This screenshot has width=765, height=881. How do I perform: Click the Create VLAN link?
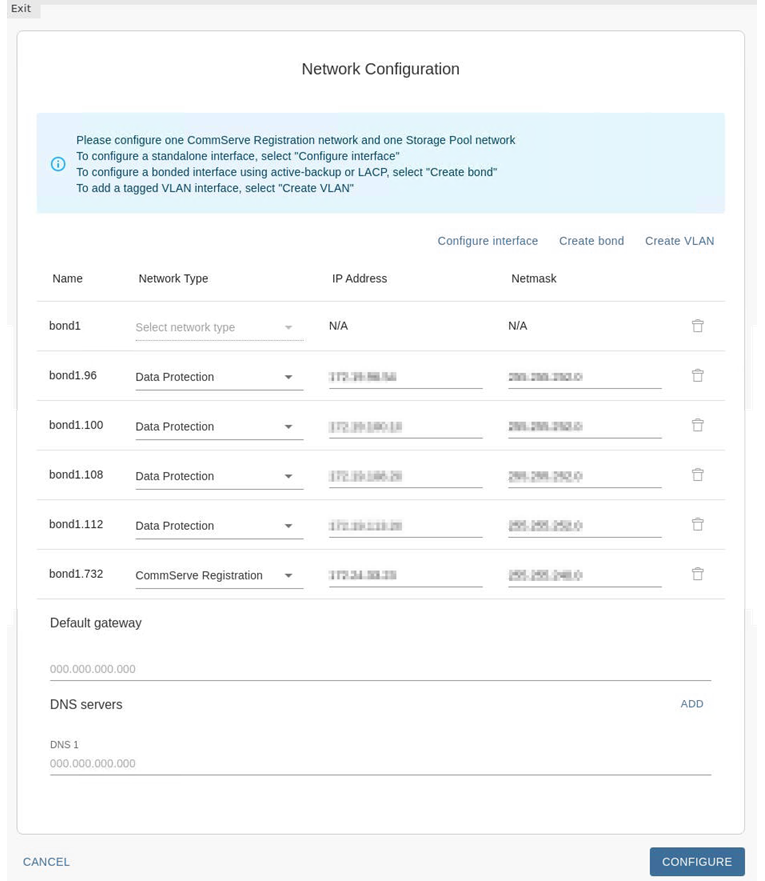[679, 241]
